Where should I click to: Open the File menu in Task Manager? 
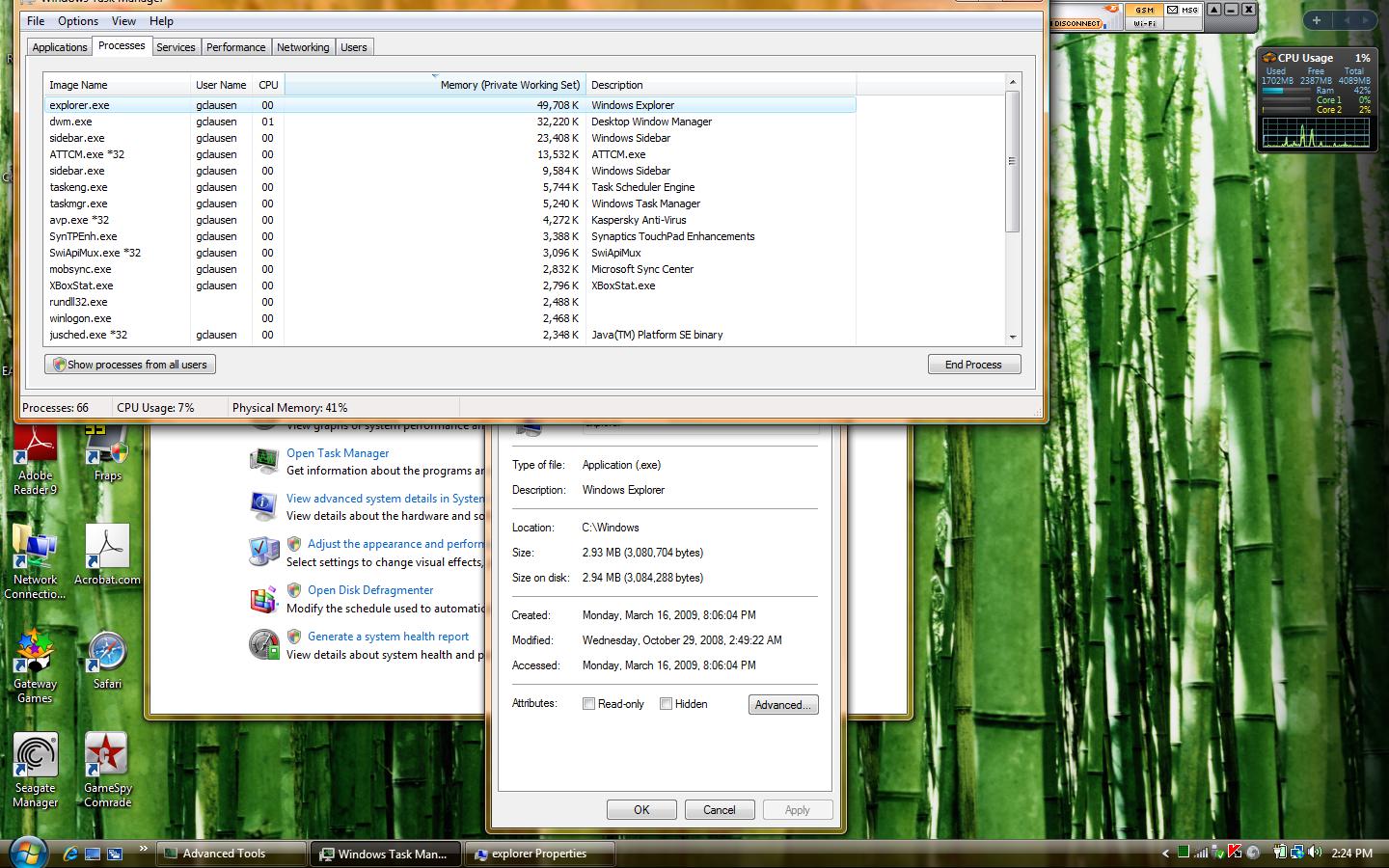pos(36,20)
